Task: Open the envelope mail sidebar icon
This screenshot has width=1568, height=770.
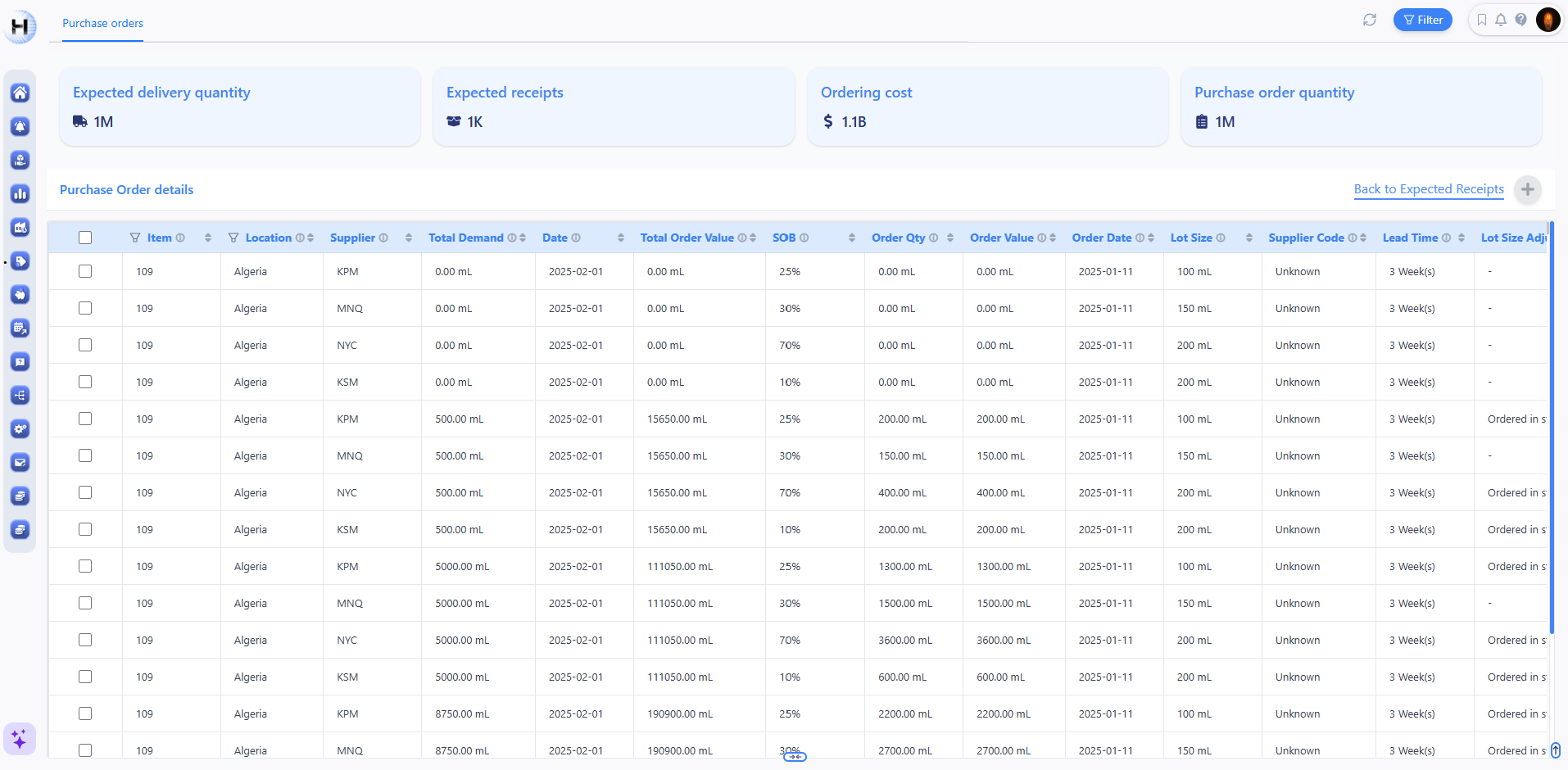Action: click(20, 462)
